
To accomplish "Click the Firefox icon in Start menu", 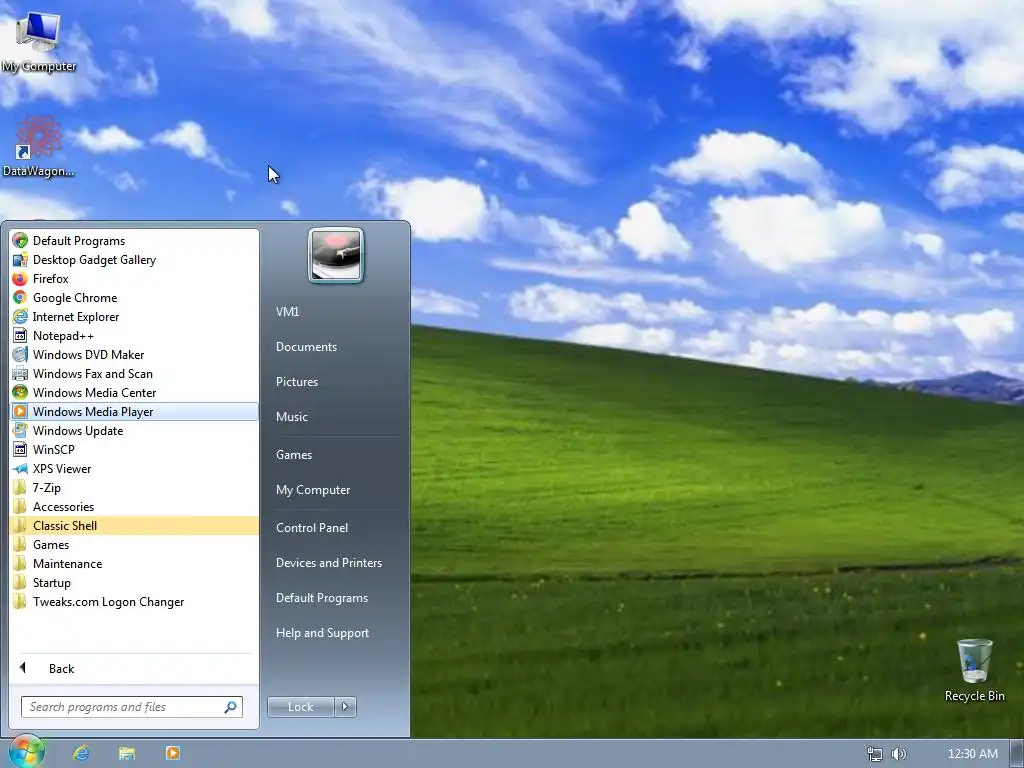I will [x=20, y=279].
